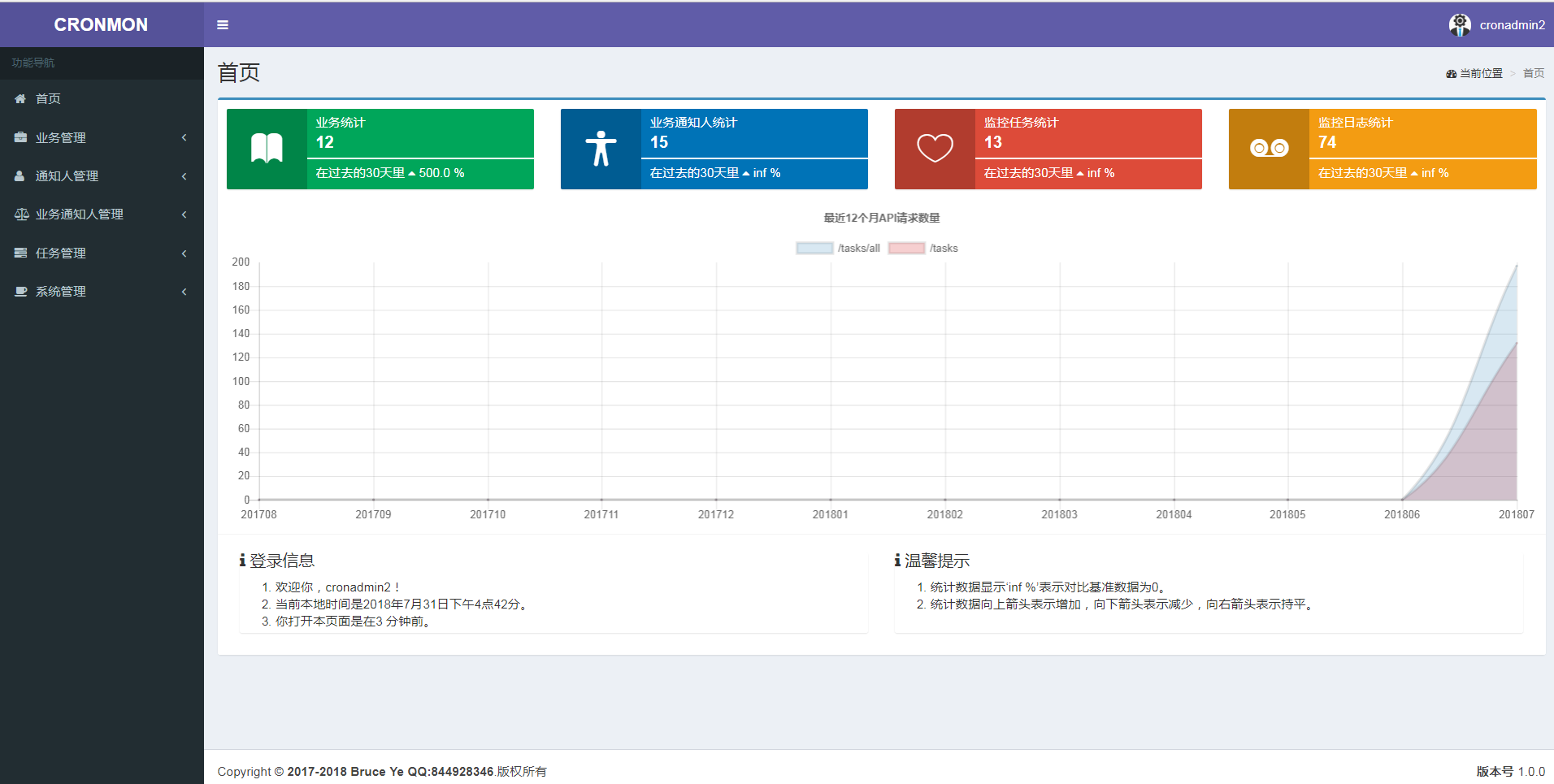This screenshot has height=784, width=1554.
Task: Click the info icon next to 温馨提示
Action: (897, 561)
